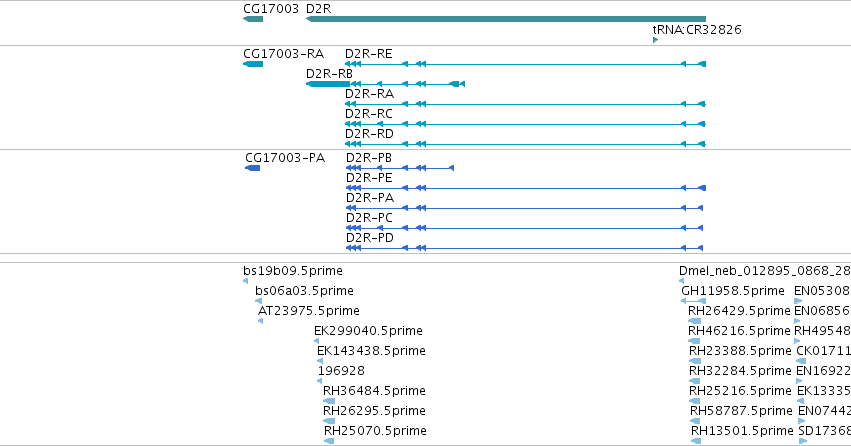The height and width of the screenshot is (446, 851).
Task: Click the EK143438.5prime EST arrow
Action: pos(320,361)
